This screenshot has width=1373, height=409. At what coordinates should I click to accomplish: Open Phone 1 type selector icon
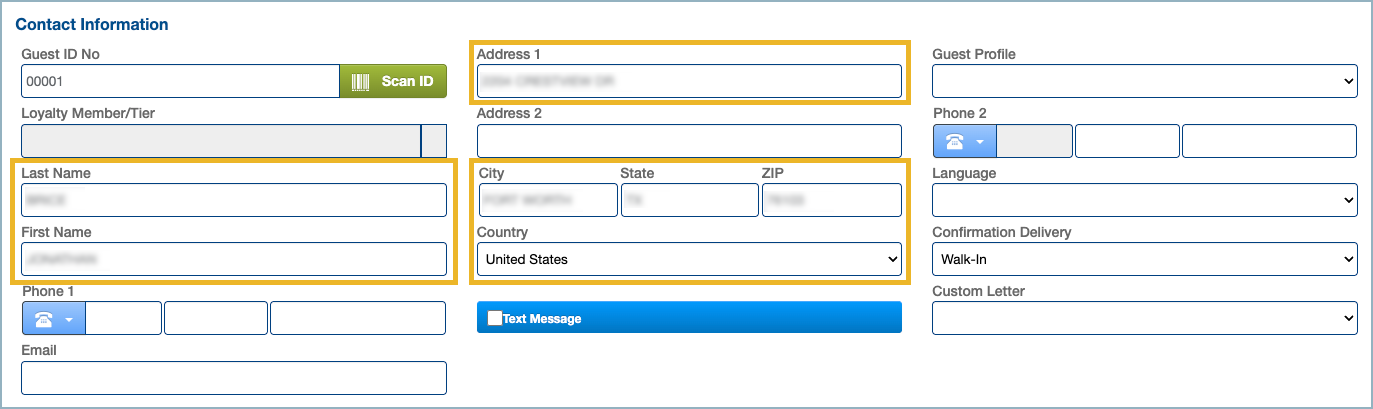[53, 318]
